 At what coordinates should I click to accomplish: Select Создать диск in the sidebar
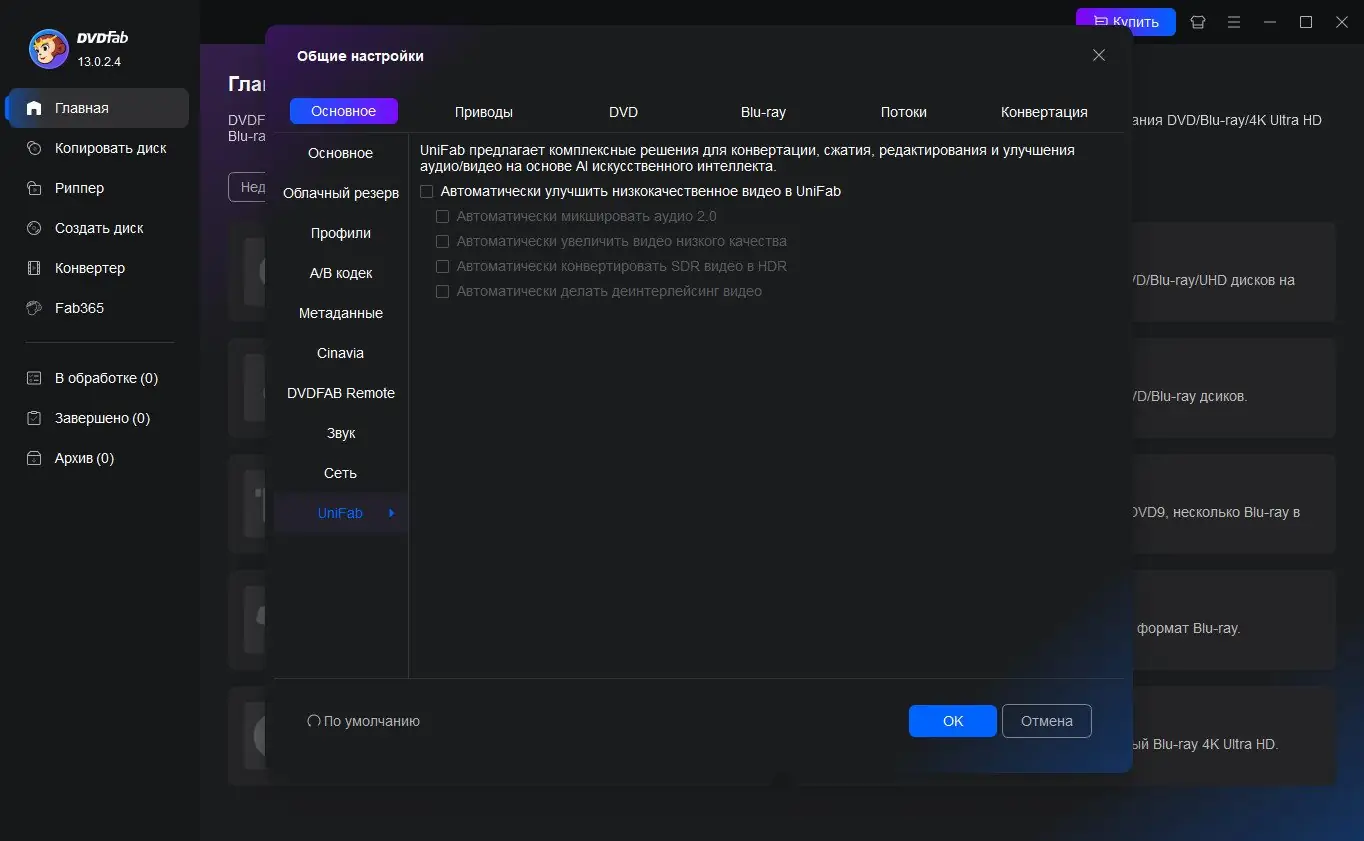click(97, 228)
